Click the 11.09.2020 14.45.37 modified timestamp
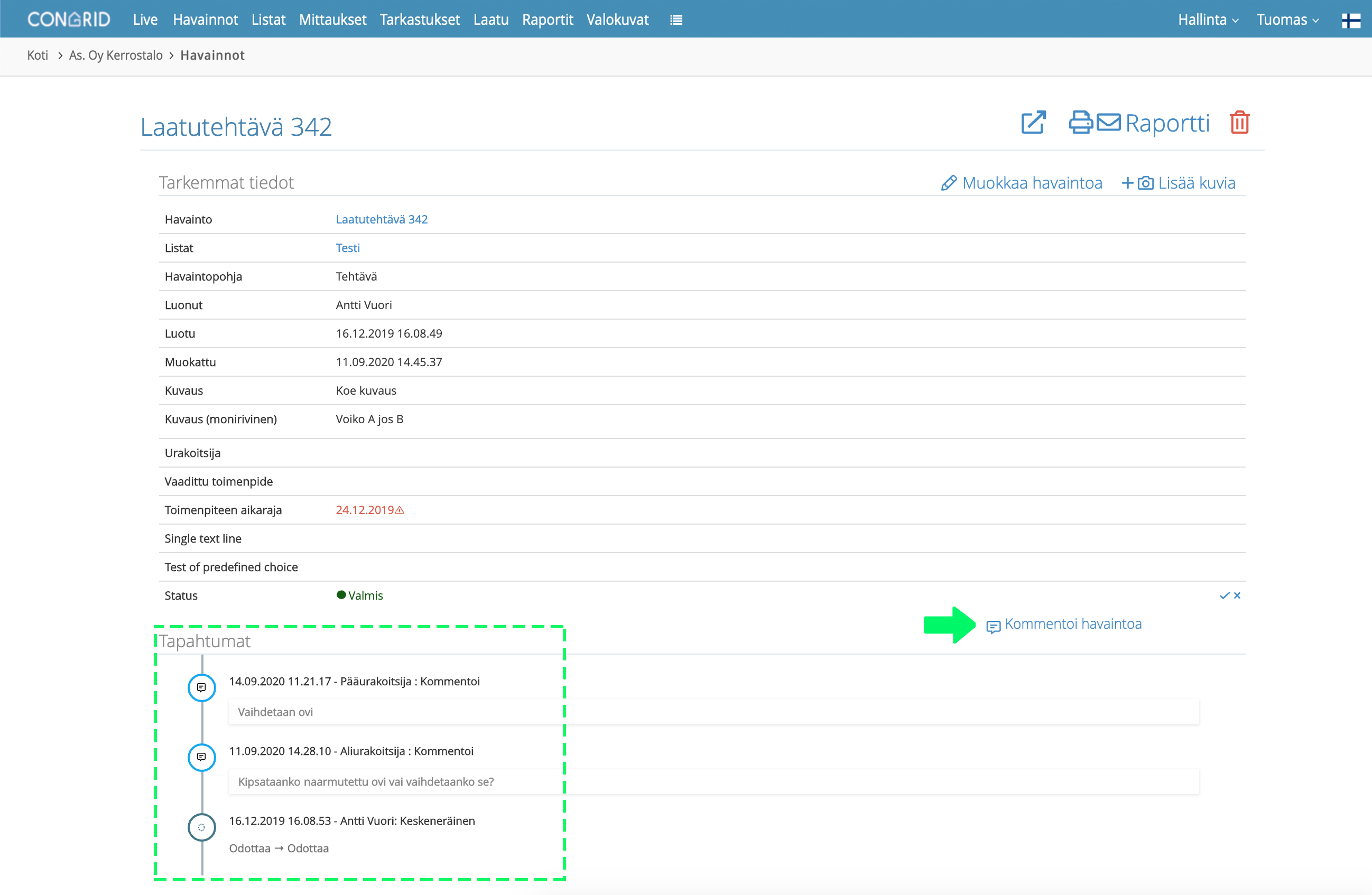 (389, 362)
